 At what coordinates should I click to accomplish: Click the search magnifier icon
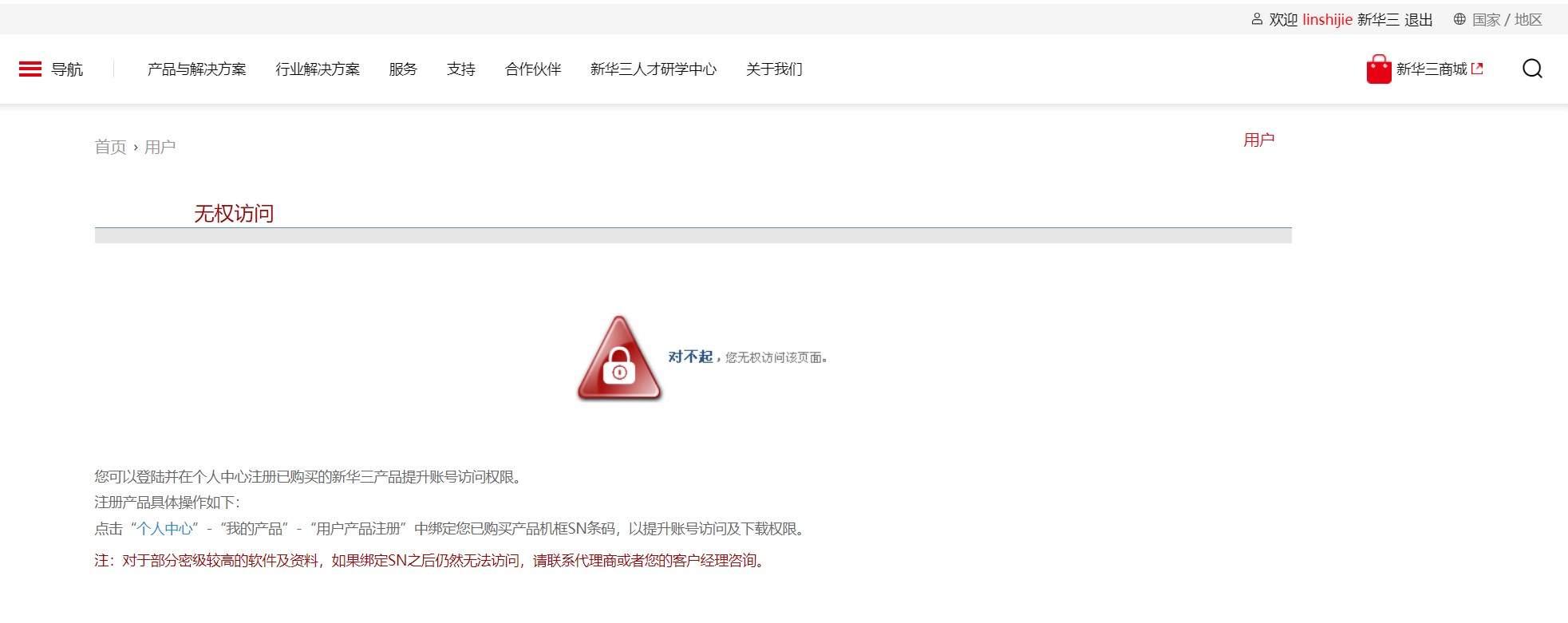click(1532, 69)
